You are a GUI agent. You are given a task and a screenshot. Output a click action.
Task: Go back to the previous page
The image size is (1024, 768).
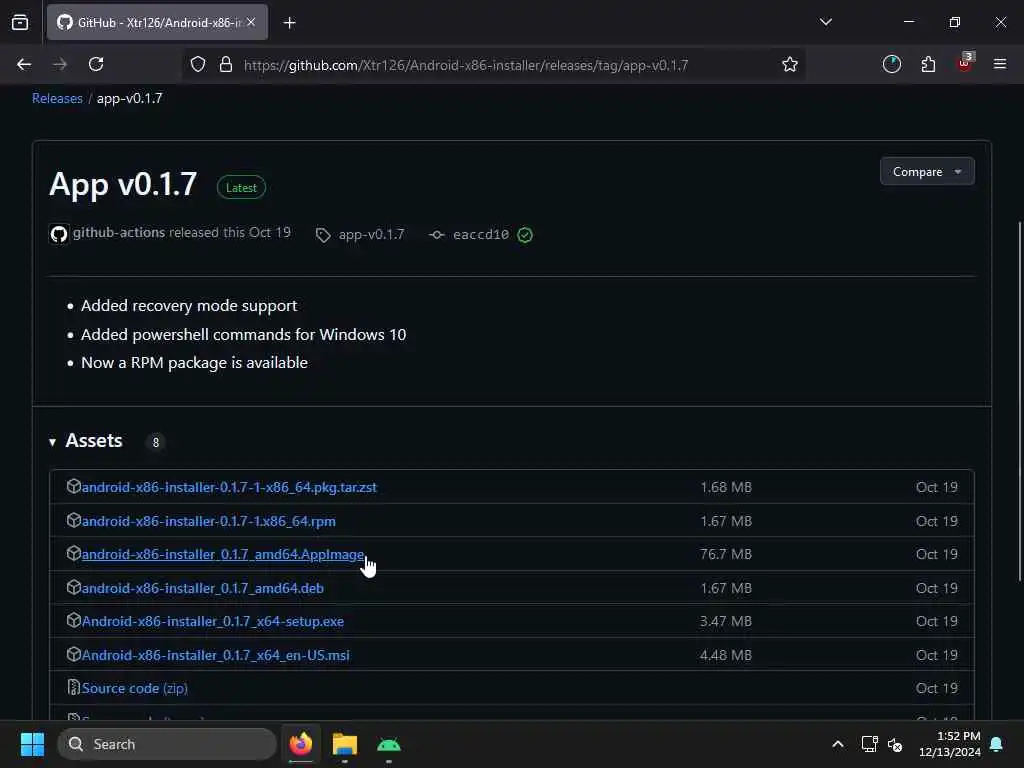pos(24,64)
